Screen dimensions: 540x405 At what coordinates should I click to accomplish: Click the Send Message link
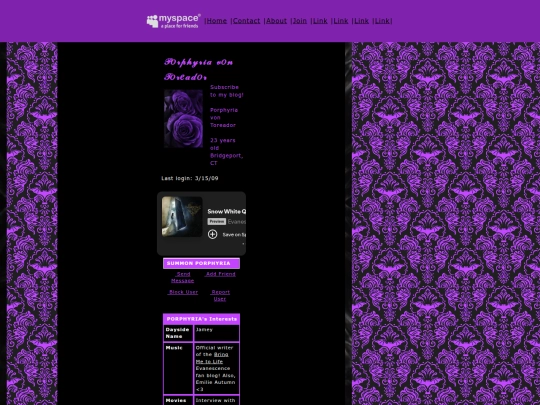[183, 277]
